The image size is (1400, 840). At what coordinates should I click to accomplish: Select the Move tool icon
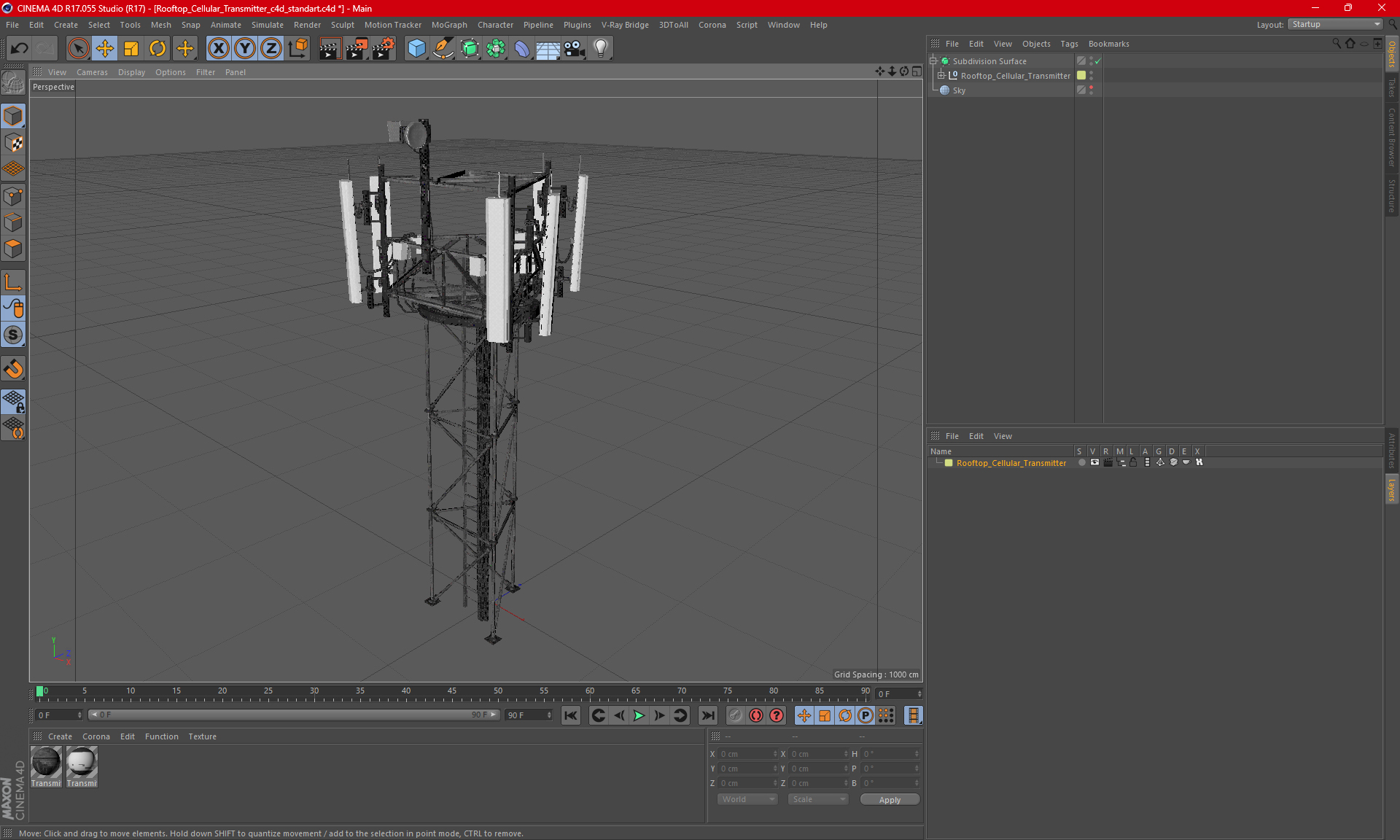105,49
